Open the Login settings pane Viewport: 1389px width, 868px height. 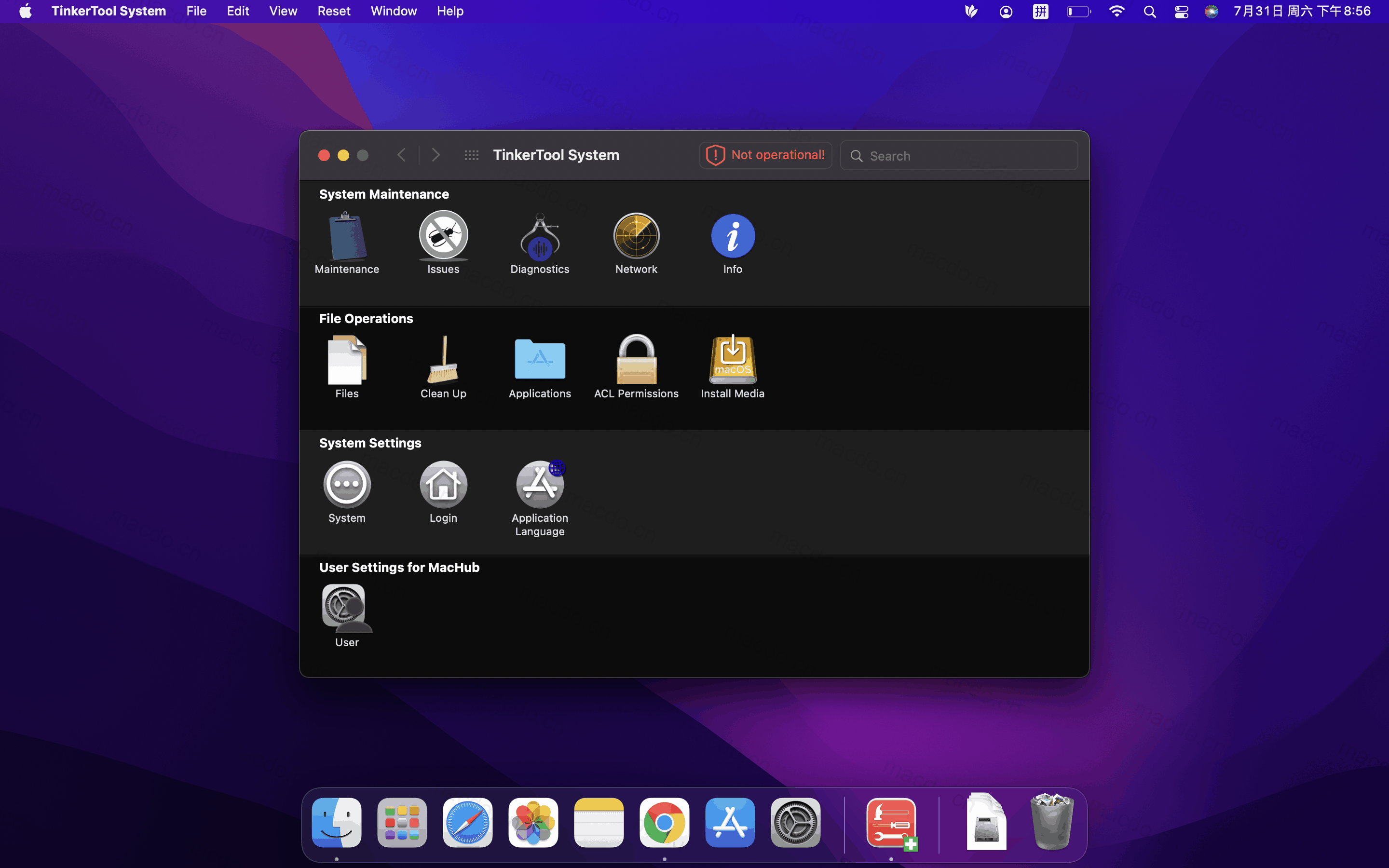(443, 492)
